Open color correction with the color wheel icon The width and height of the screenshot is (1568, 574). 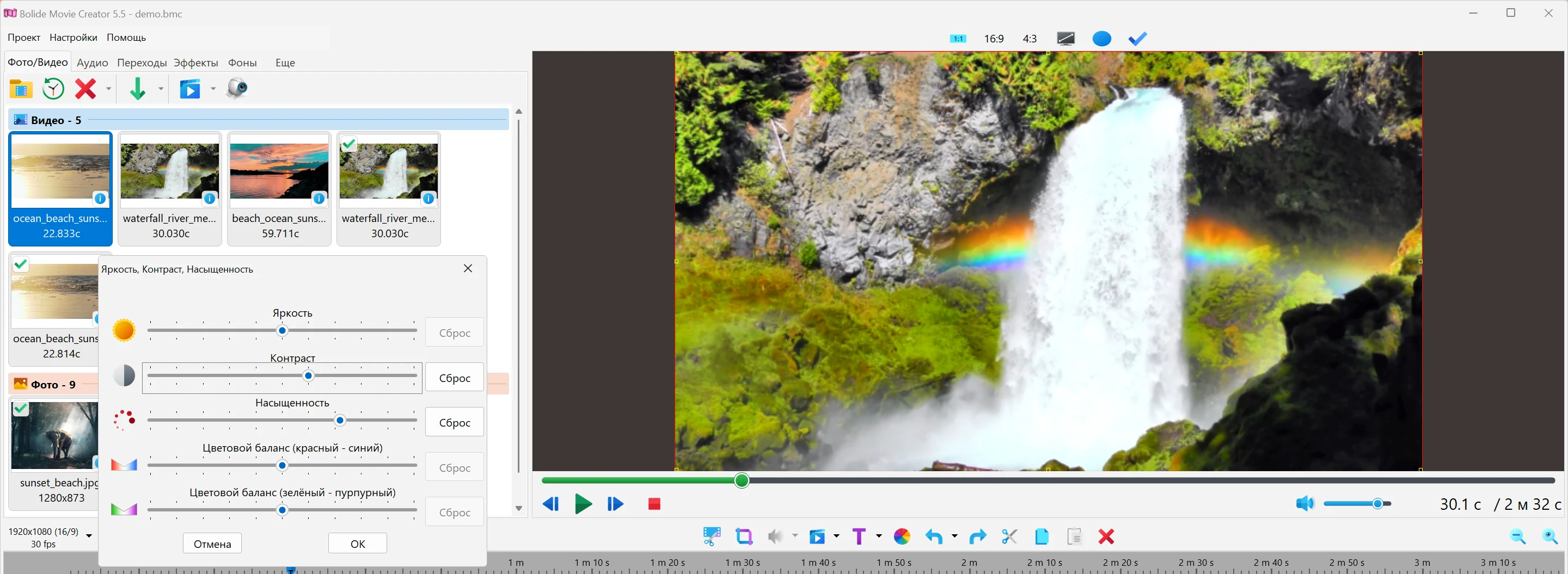(902, 536)
